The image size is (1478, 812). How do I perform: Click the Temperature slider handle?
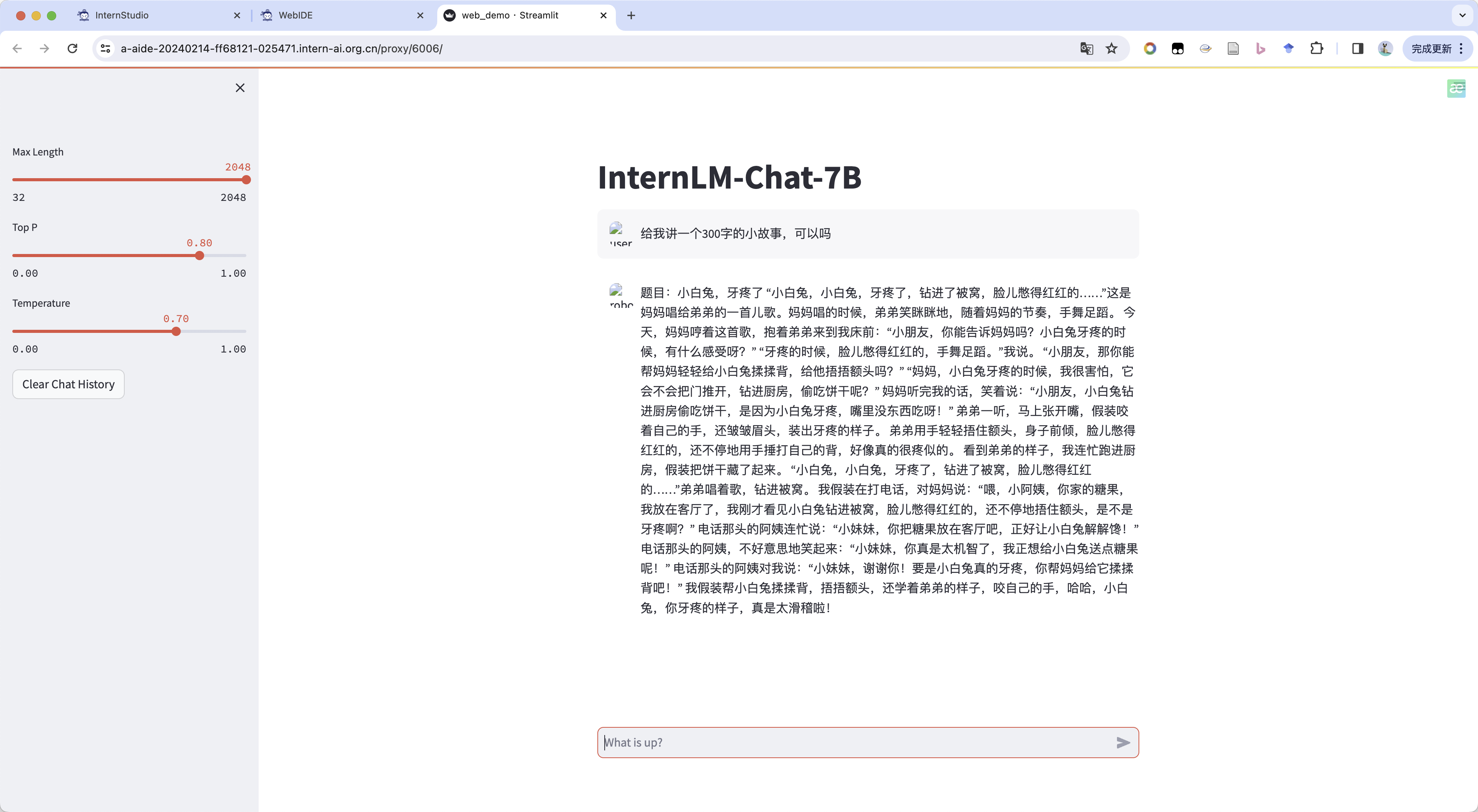[x=176, y=332]
